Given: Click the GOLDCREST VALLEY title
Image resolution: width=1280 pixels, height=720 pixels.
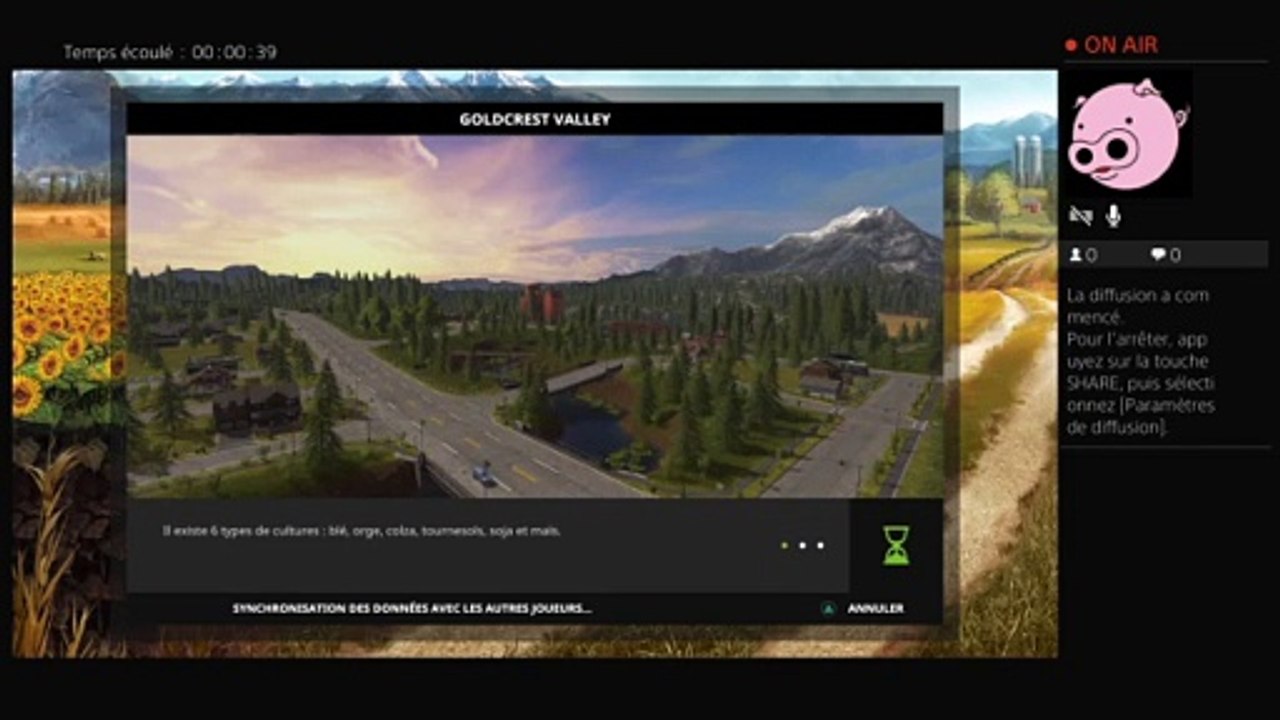Looking at the screenshot, I should coord(535,119).
